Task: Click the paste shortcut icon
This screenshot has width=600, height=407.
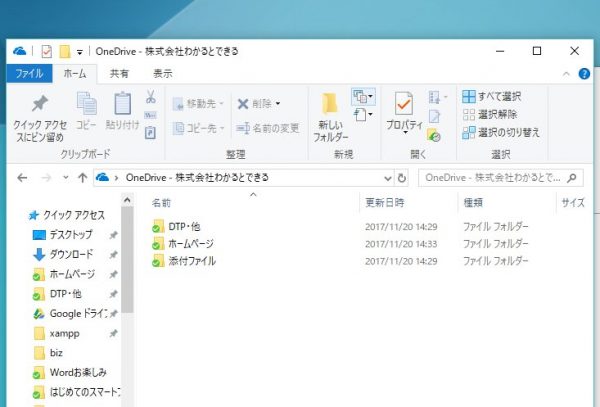Action: (x=150, y=132)
